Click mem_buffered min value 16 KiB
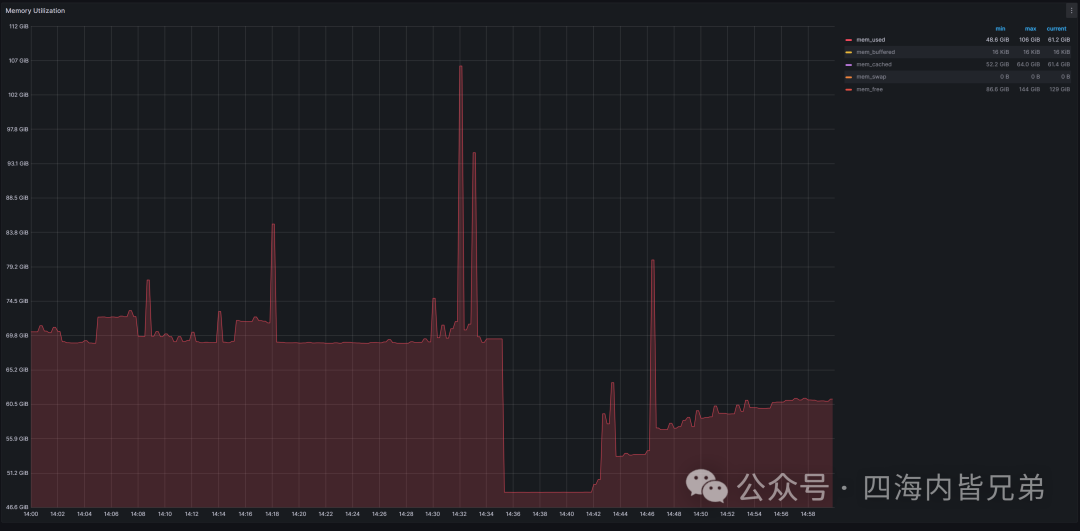This screenshot has width=1080, height=531. [1001, 52]
